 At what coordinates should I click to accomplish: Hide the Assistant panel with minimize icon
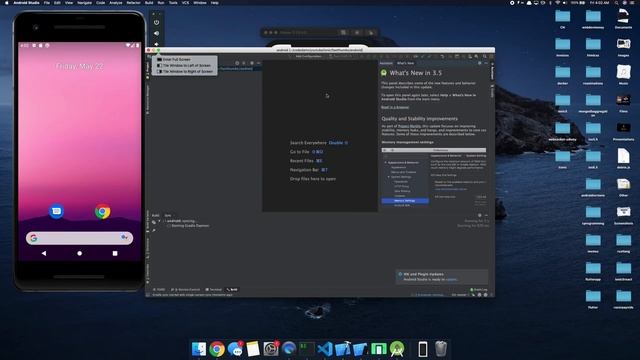[x=486, y=63]
